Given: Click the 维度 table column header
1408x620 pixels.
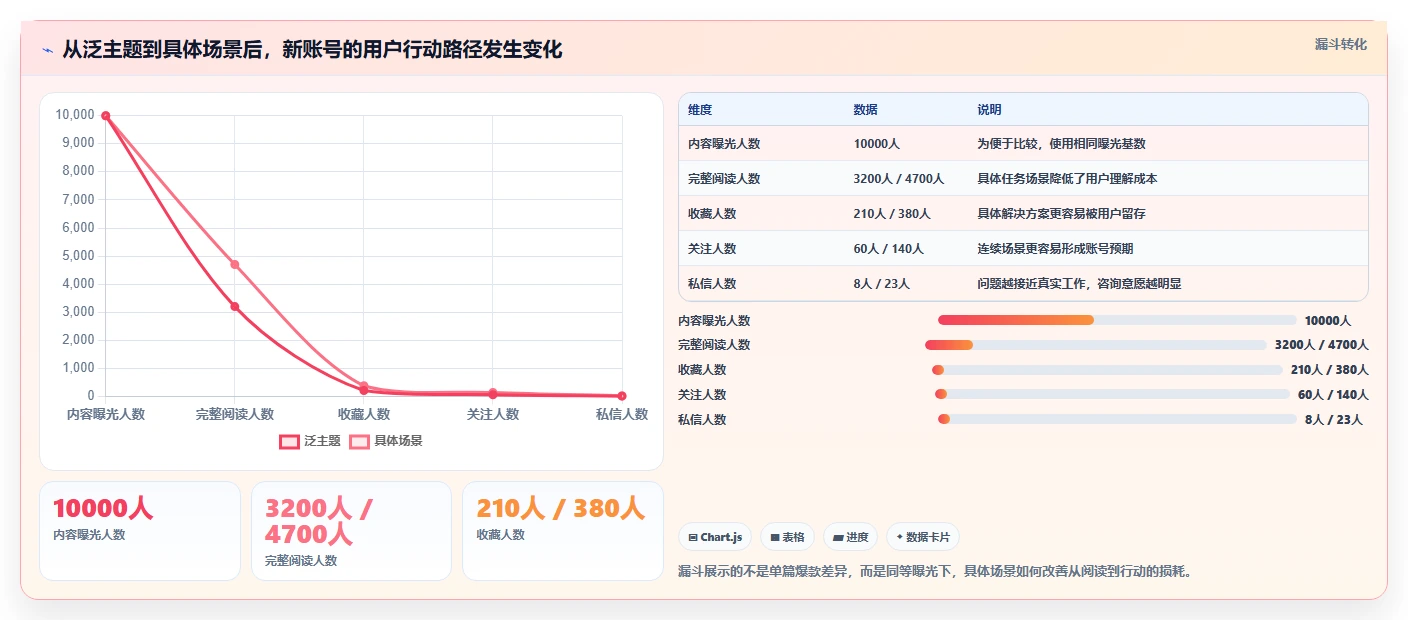Looking at the screenshot, I should tap(700, 110).
